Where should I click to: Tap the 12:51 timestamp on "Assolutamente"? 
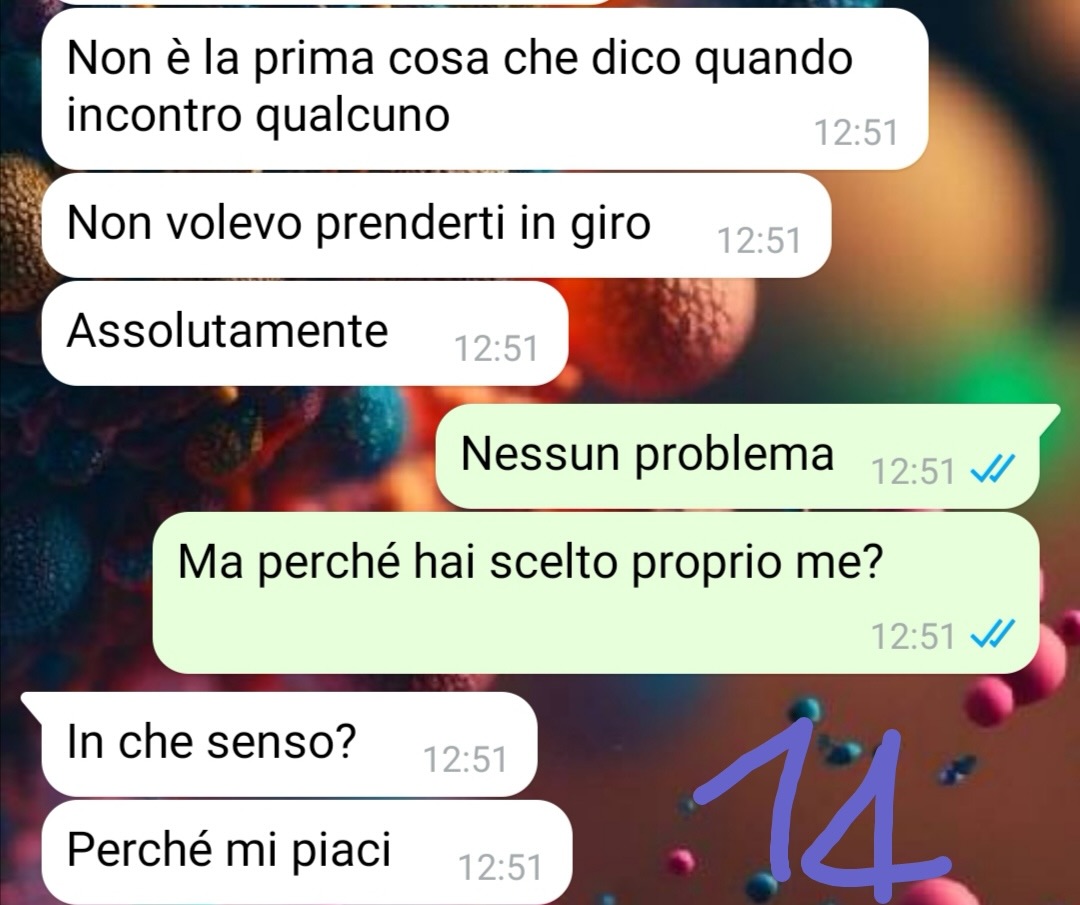pos(496,349)
